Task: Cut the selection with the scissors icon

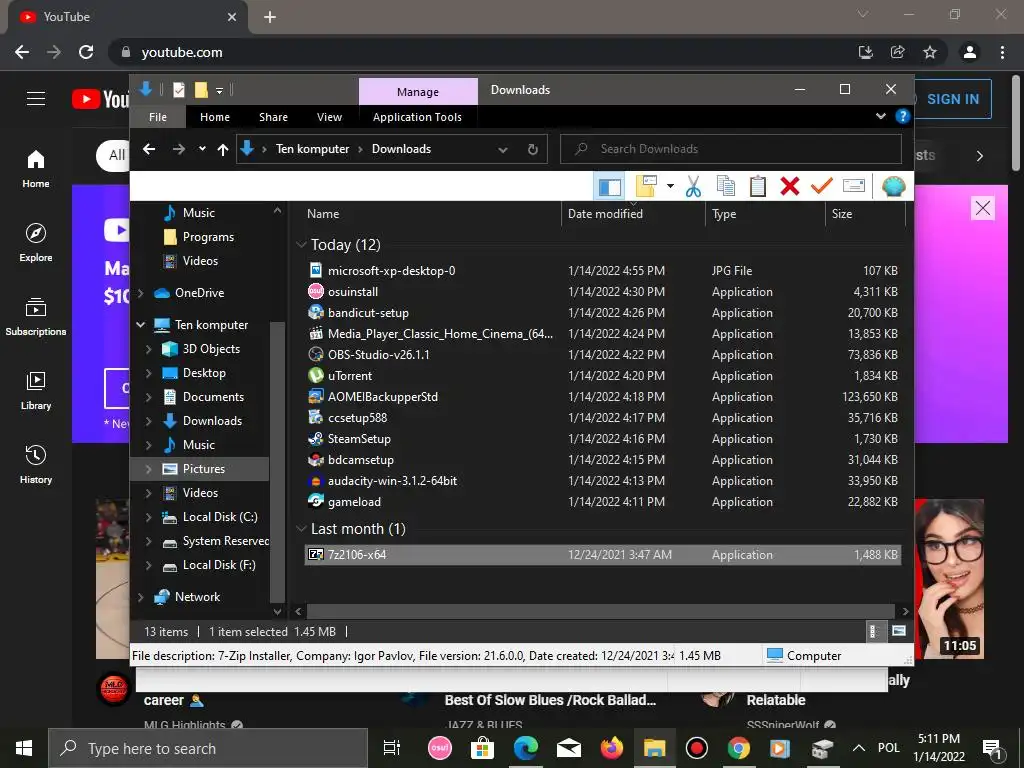Action: [693, 186]
